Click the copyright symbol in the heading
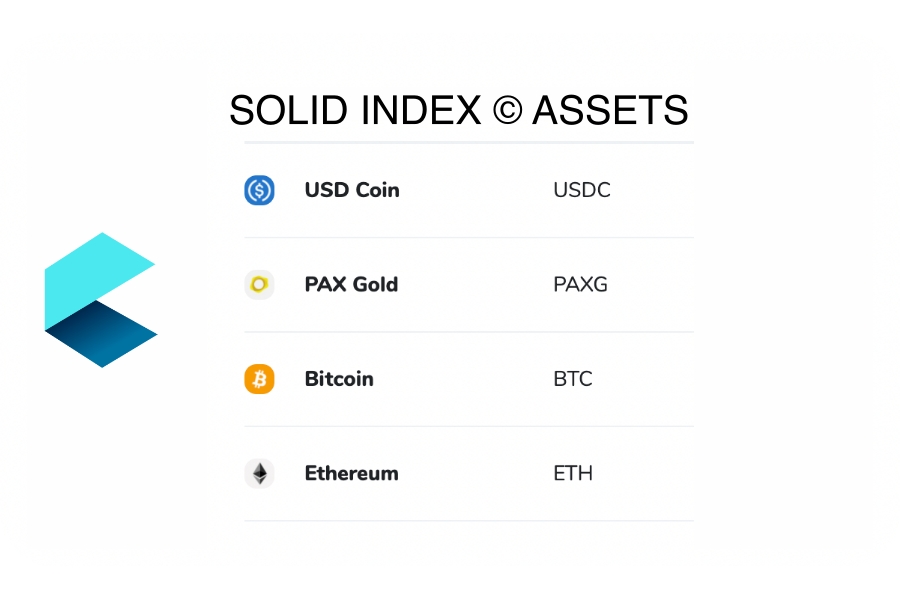Viewport: 900px width, 600px height. [x=507, y=111]
